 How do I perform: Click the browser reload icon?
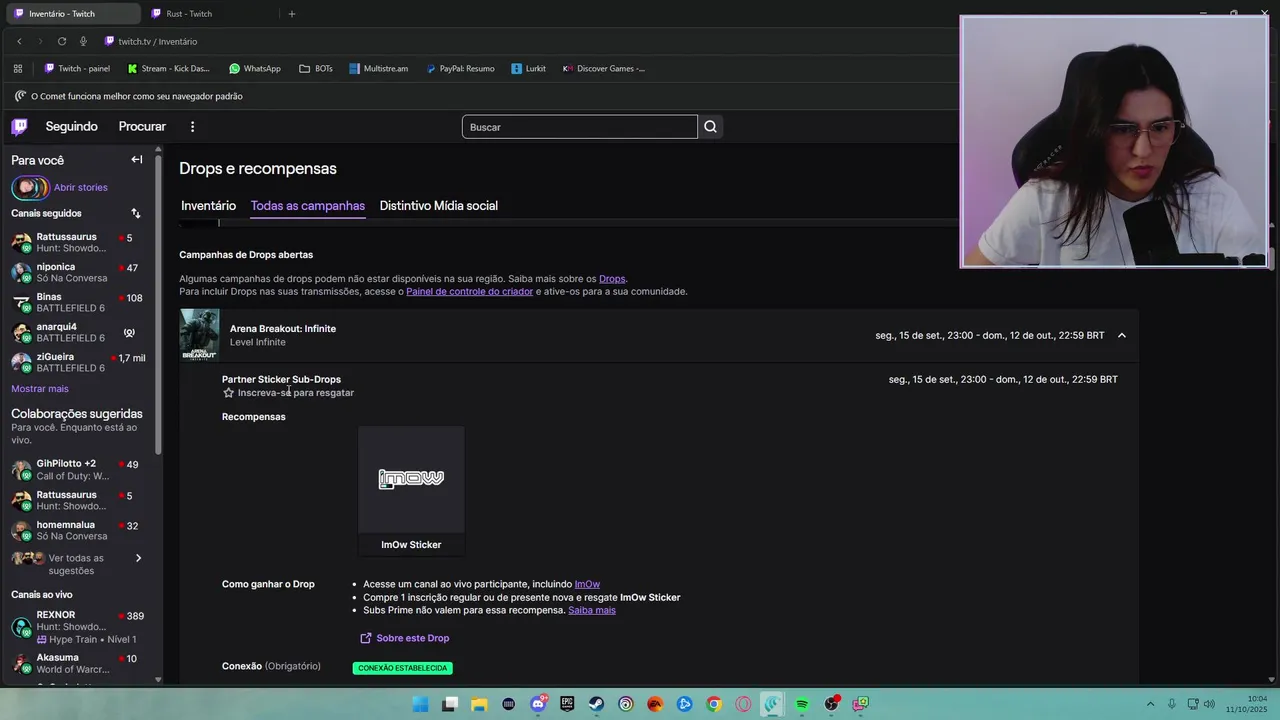(x=62, y=41)
